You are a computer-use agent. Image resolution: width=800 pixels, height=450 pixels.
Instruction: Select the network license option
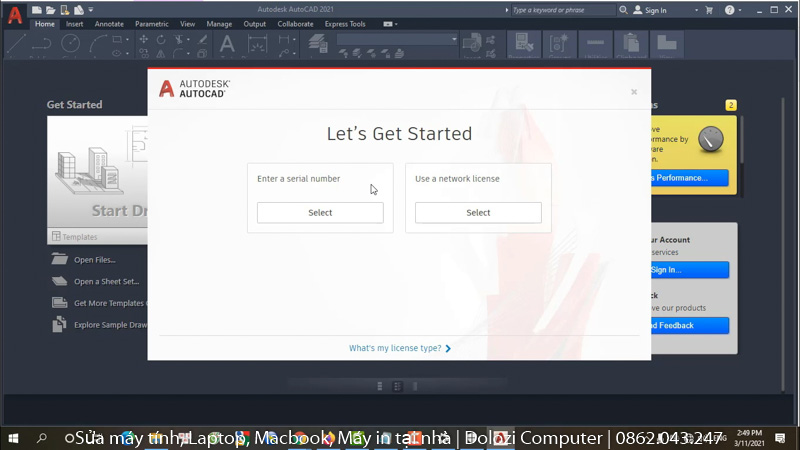pyautogui.click(x=478, y=213)
